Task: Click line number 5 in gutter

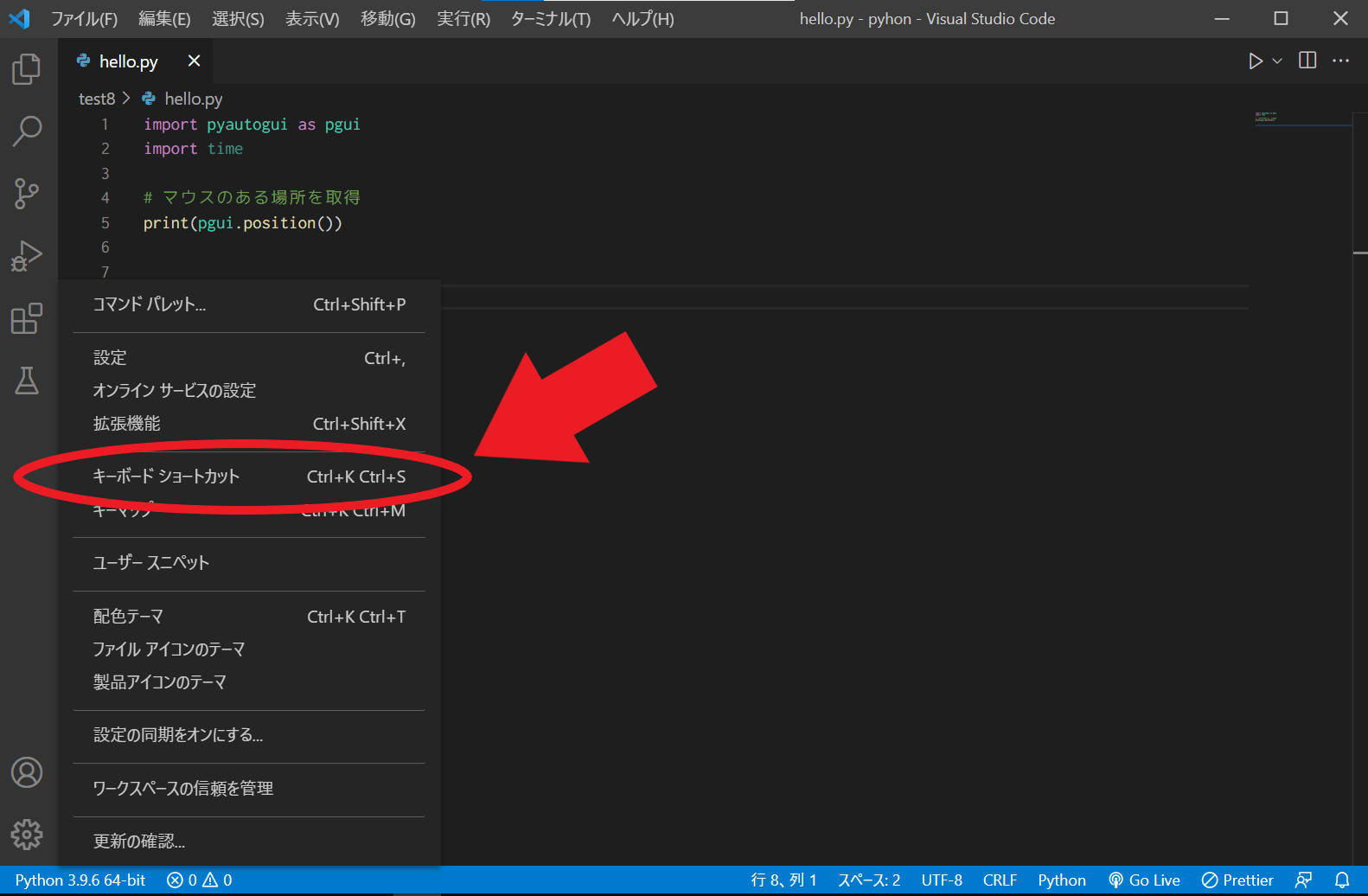Action: pos(105,223)
